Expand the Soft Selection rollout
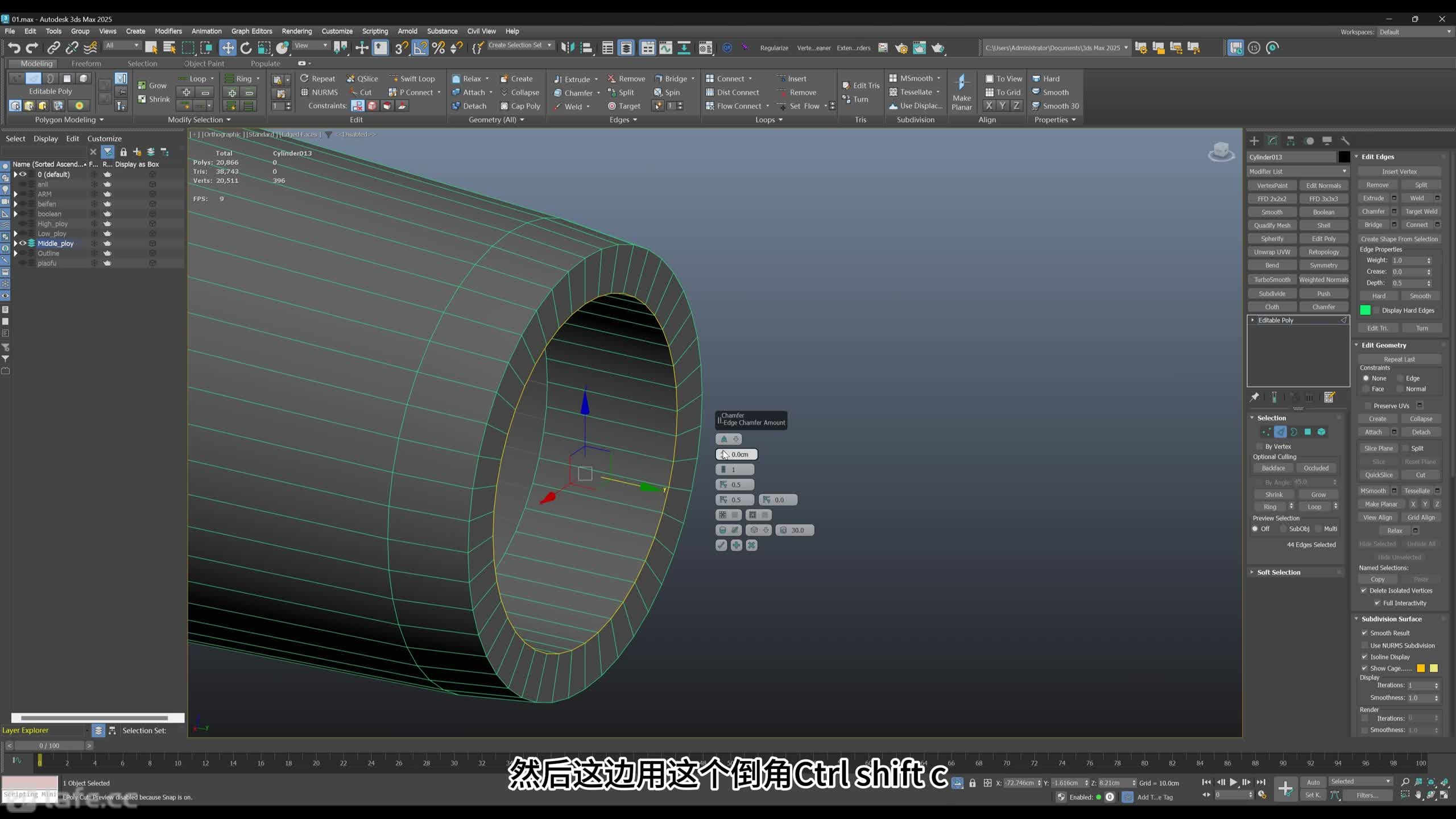Screen dimensions: 1456x819 pyautogui.click(x=1279, y=572)
